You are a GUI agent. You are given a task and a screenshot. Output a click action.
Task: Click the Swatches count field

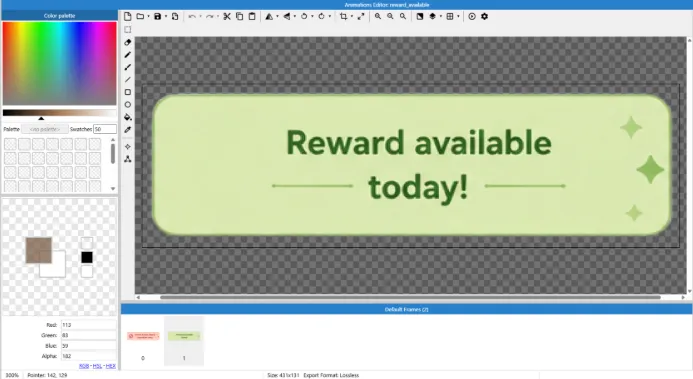pyautogui.click(x=105, y=129)
